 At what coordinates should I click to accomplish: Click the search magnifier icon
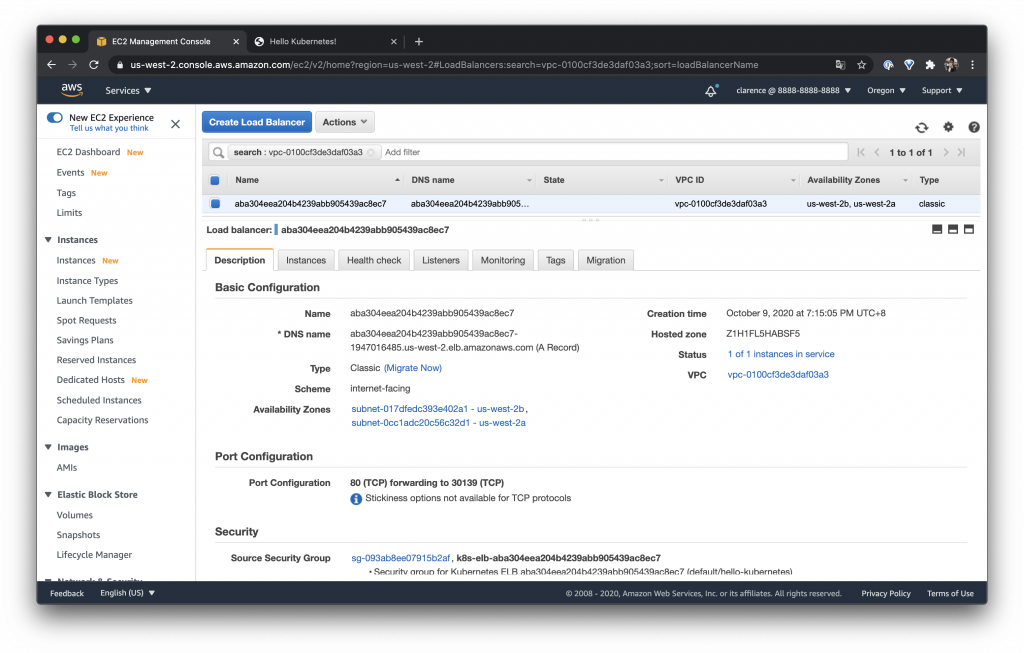pyautogui.click(x=218, y=152)
